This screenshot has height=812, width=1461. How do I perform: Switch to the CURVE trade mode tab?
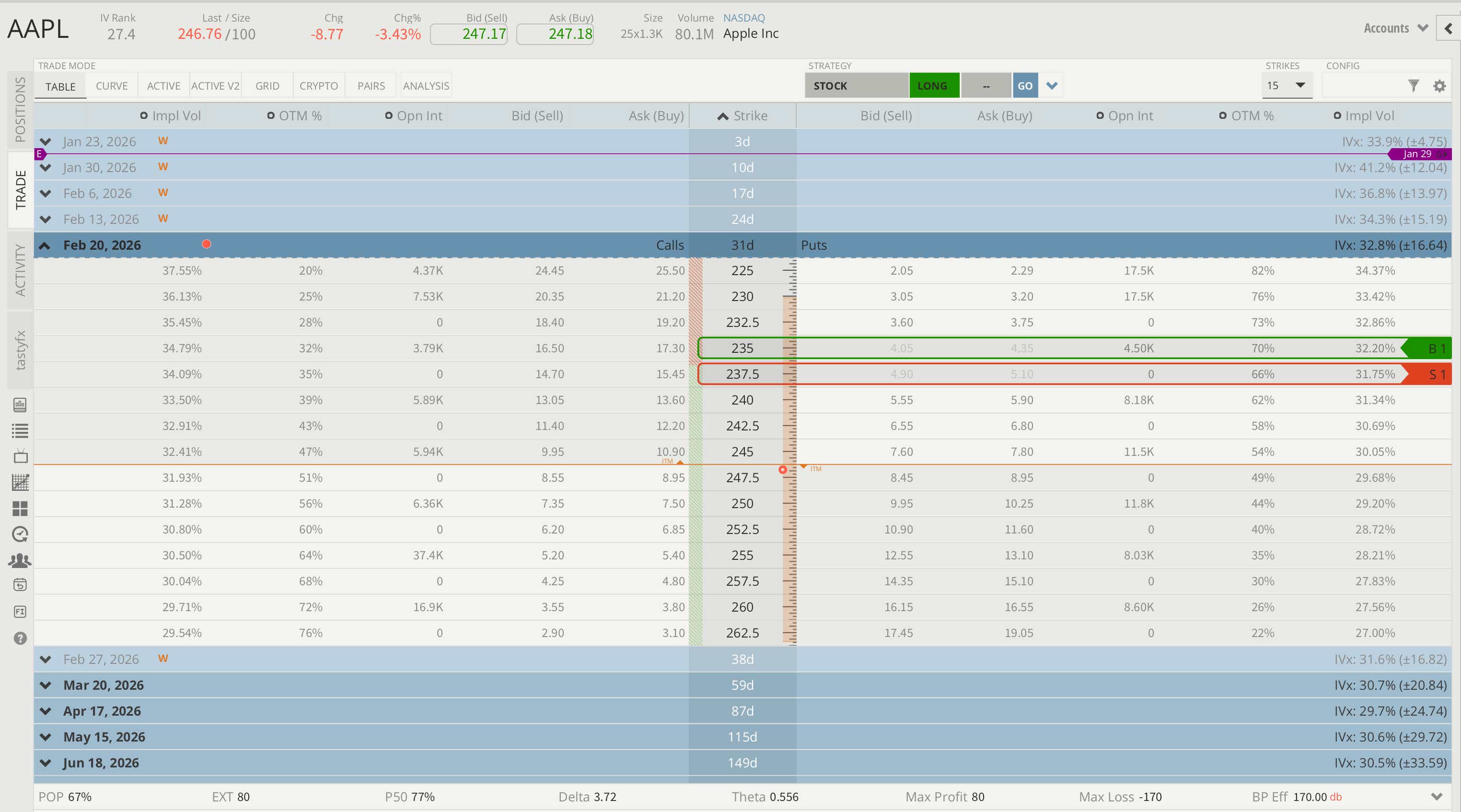(112, 86)
